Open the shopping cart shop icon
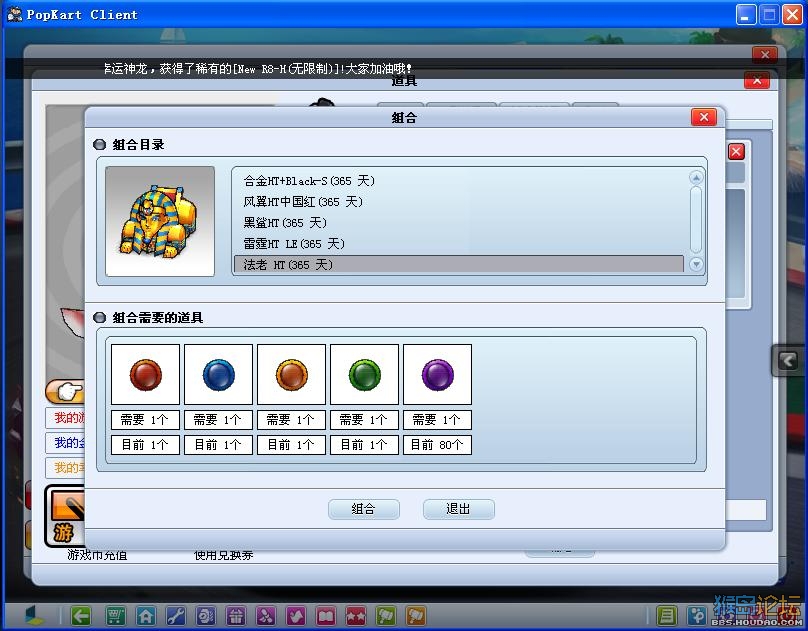808x631 pixels. tap(115, 616)
